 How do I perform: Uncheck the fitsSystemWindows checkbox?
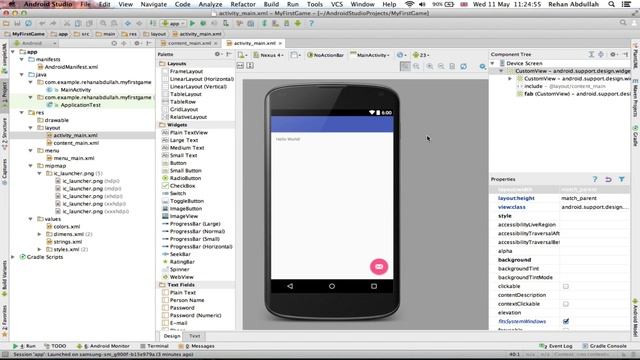566,321
